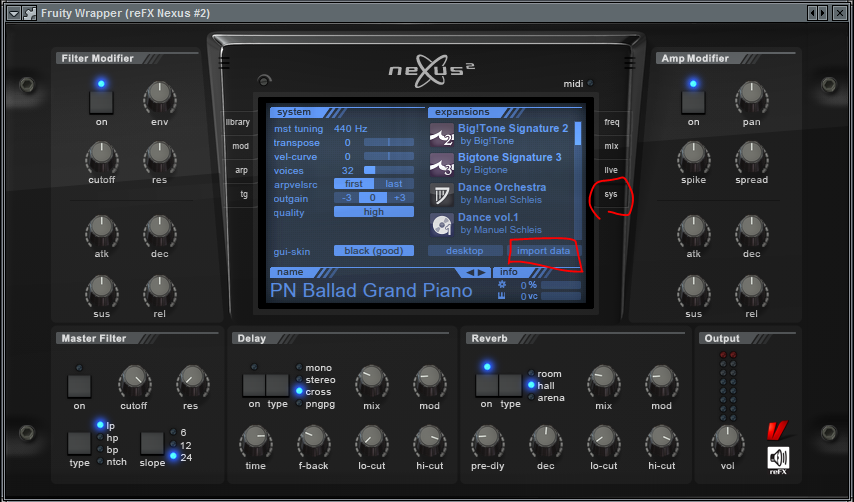Switch to the arp tab

pyautogui.click(x=241, y=170)
